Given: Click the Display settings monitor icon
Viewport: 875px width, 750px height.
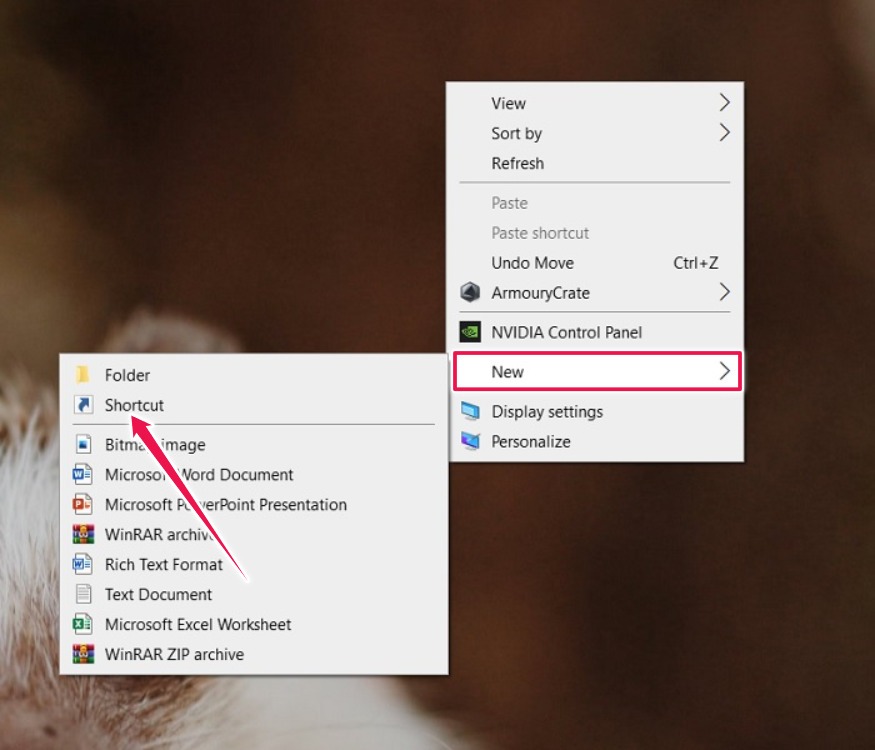Looking at the screenshot, I should coord(470,411).
